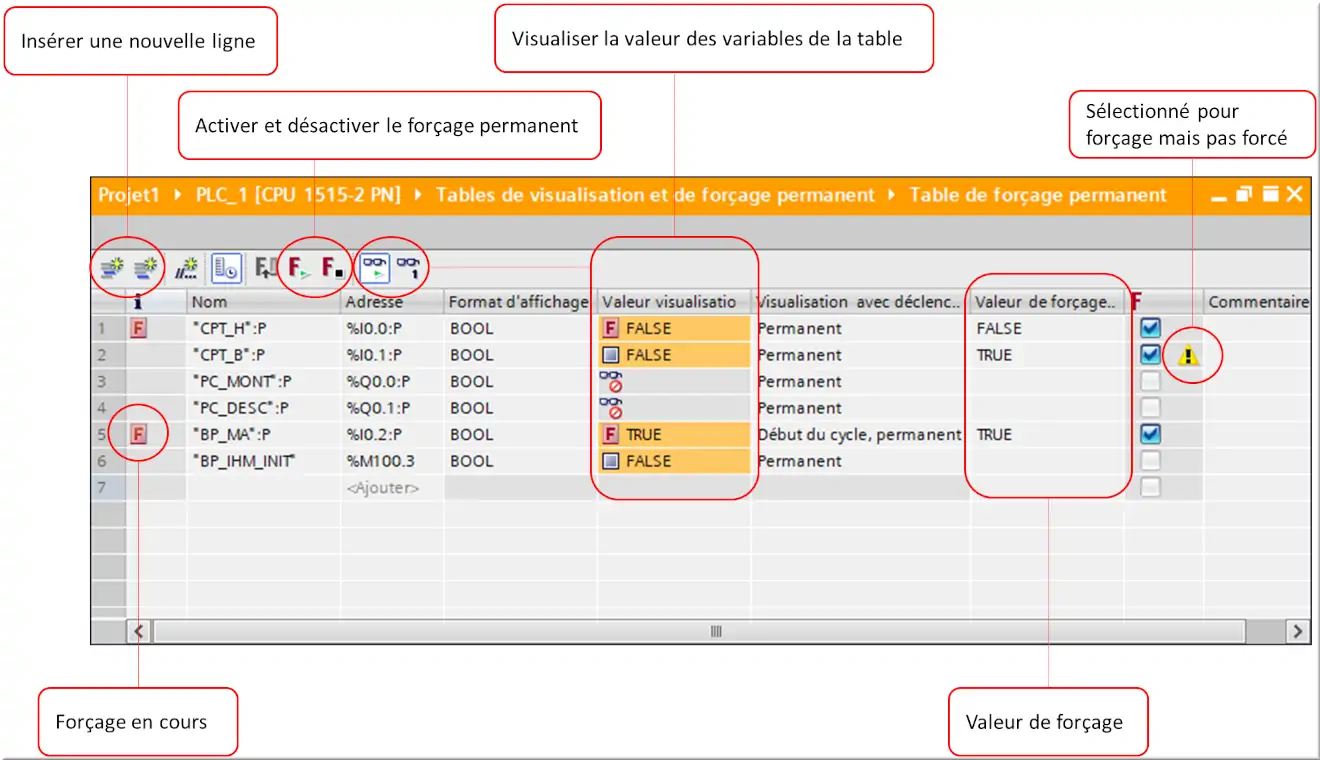Viewport: 1320px width, 760px height.
Task: Click the arrow before Table de forçage permanent
Action: (891, 195)
